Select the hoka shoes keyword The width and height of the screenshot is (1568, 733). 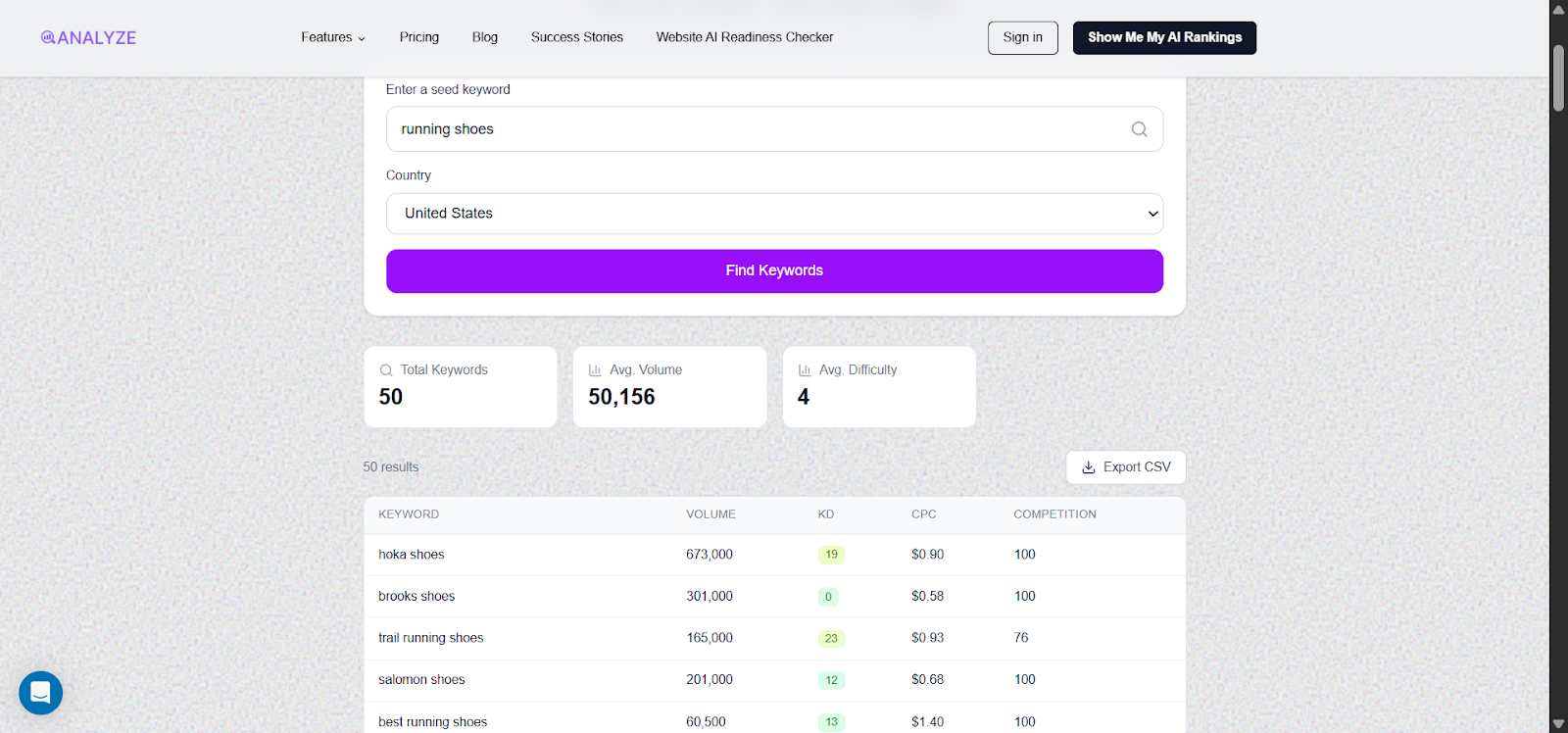(x=412, y=555)
